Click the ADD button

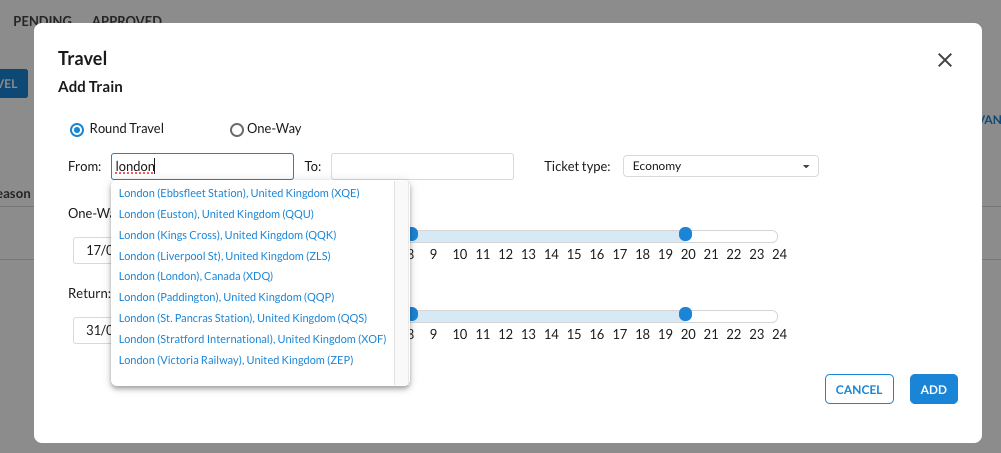(x=933, y=389)
